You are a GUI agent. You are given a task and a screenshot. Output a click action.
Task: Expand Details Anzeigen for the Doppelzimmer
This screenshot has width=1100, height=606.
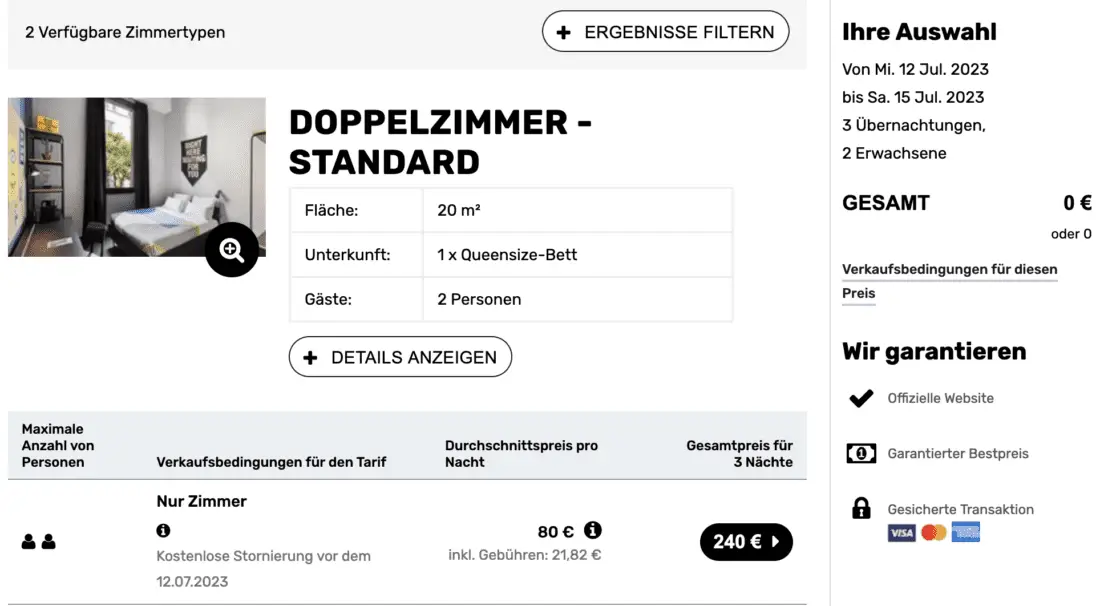coord(400,357)
